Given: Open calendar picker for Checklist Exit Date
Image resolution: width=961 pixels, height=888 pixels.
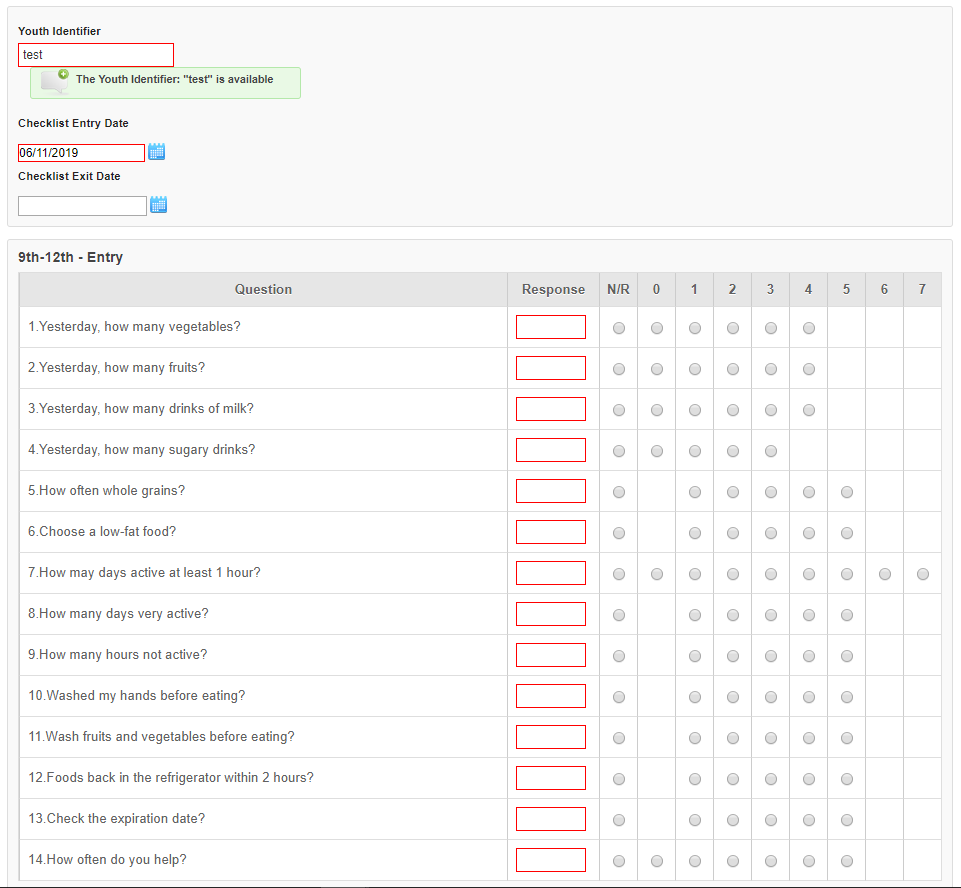Looking at the screenshot, I should click(158, 205).
